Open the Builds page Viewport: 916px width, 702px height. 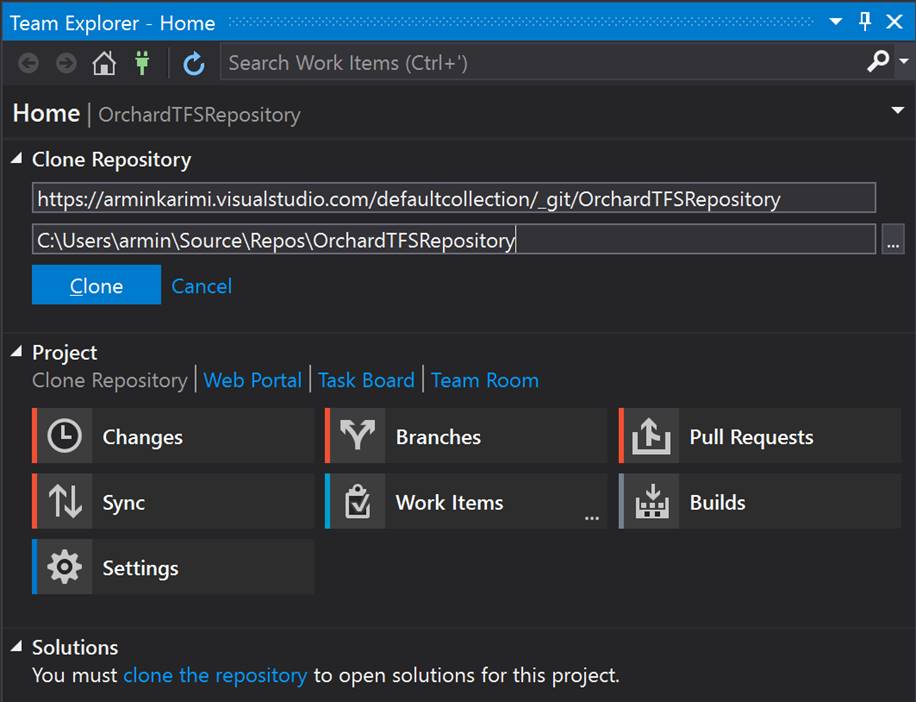coord(715,502)
